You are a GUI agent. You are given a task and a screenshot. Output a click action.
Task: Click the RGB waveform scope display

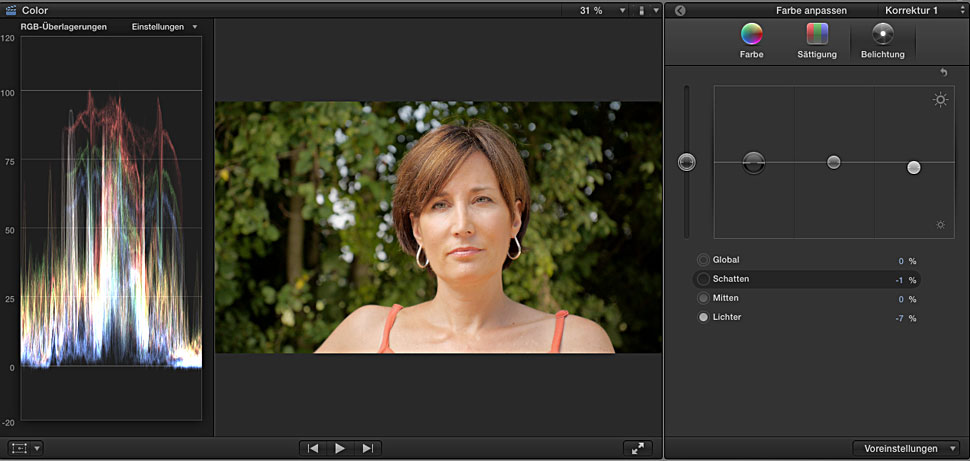111,228
